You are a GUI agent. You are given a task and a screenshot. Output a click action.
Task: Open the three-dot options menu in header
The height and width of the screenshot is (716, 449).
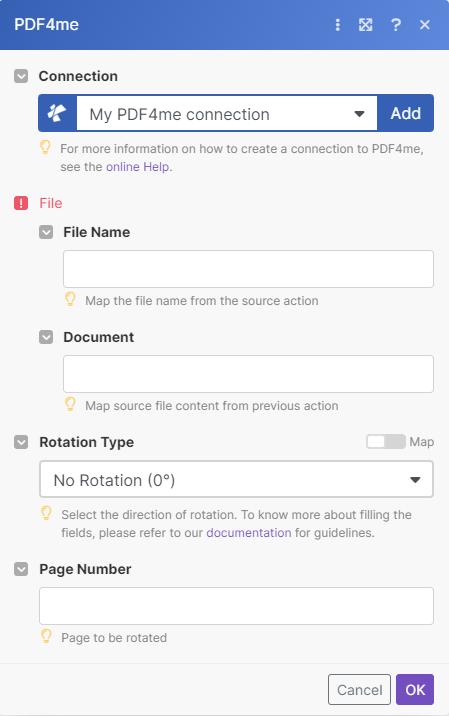tap(338, 25)
